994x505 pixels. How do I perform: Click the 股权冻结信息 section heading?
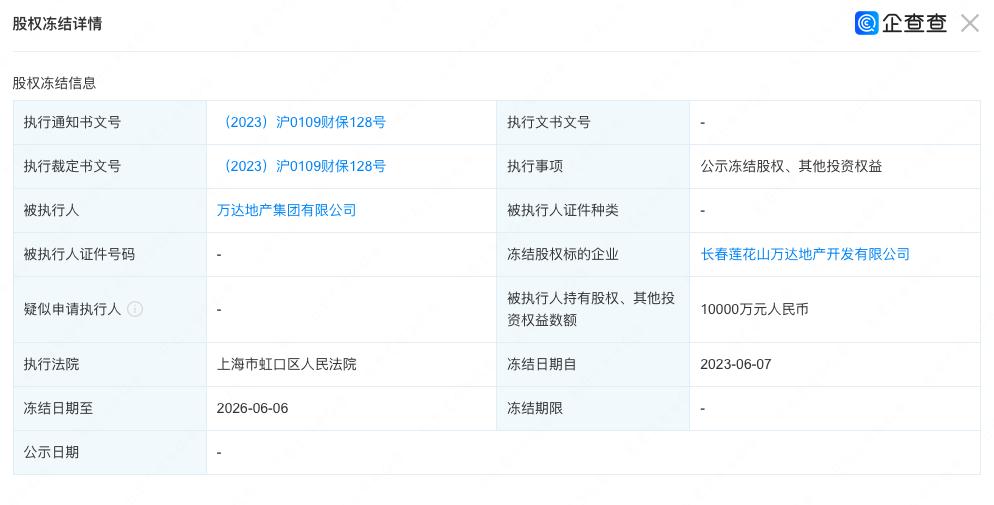tap(54, 83)
